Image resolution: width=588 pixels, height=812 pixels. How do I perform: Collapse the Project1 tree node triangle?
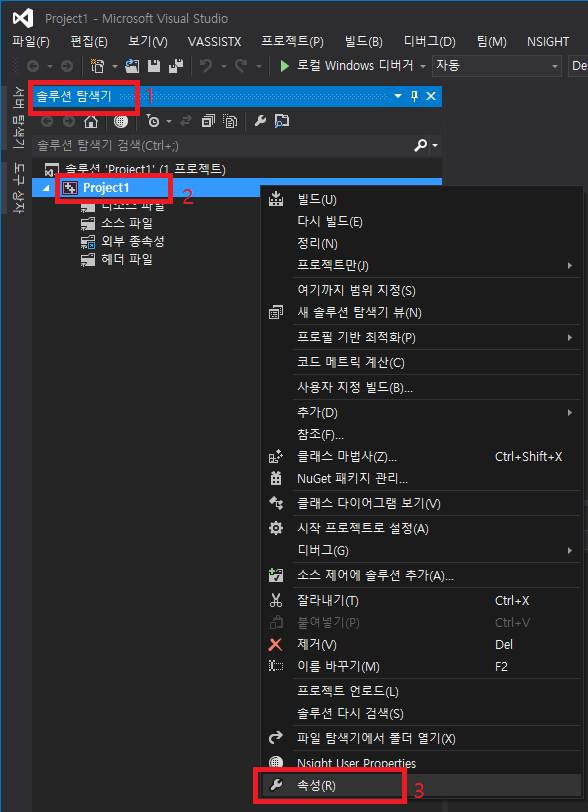(x=46, y=188)
